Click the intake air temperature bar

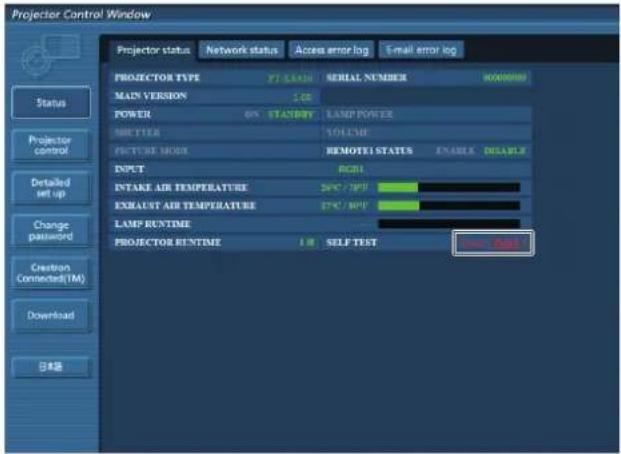click(x=449, y=187)
